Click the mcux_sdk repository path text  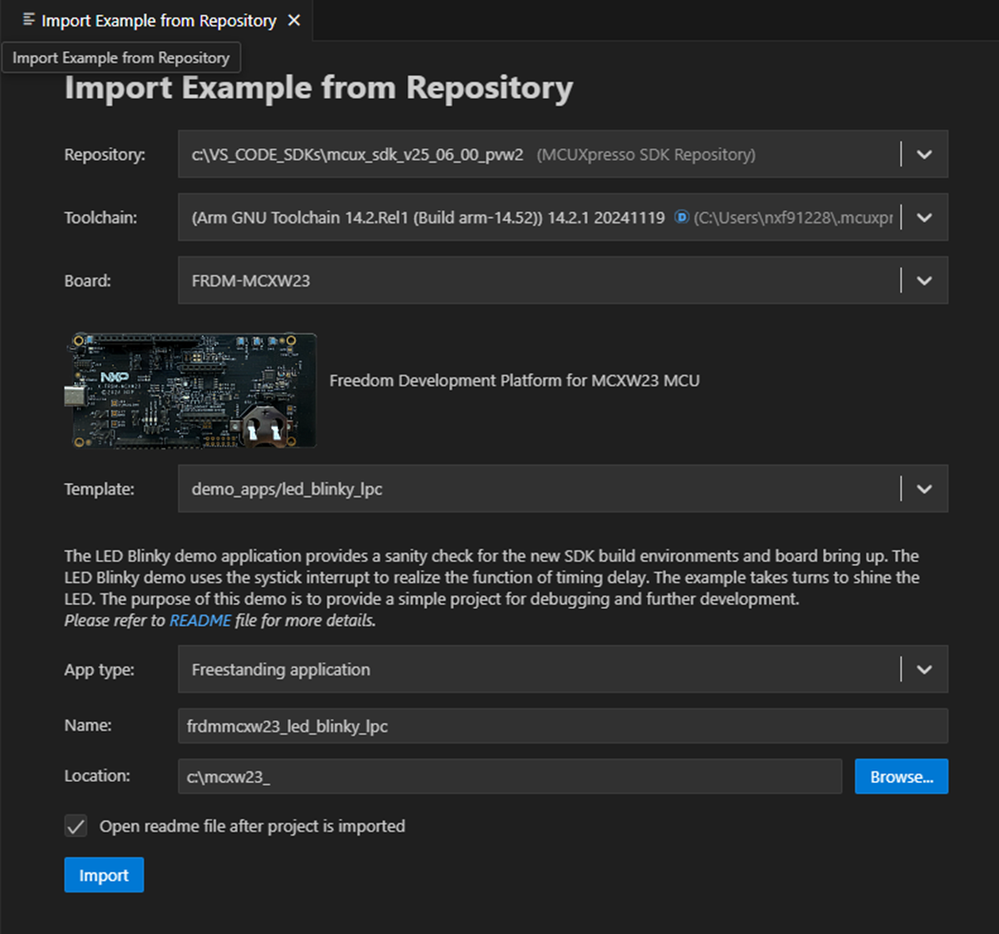357,155
